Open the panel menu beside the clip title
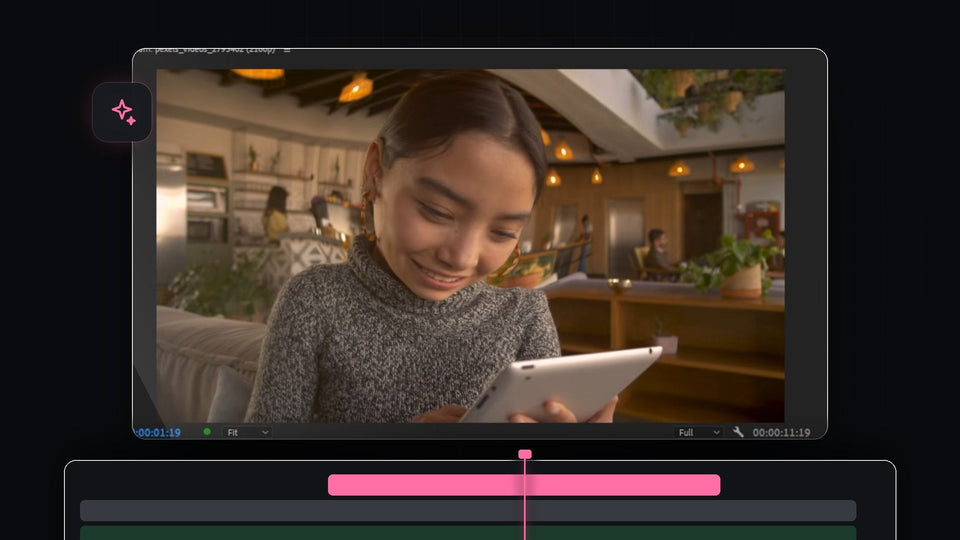Screen dimensions: 960x540 [x=287, y=50]
